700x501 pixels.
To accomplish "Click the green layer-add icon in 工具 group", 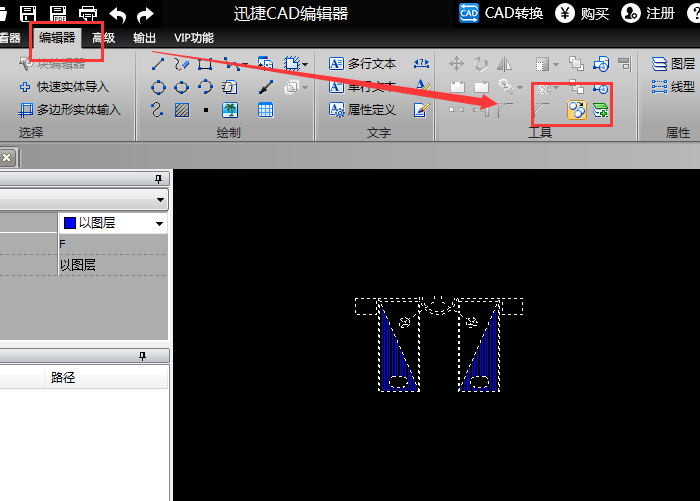I will click(x=600, y=110).
